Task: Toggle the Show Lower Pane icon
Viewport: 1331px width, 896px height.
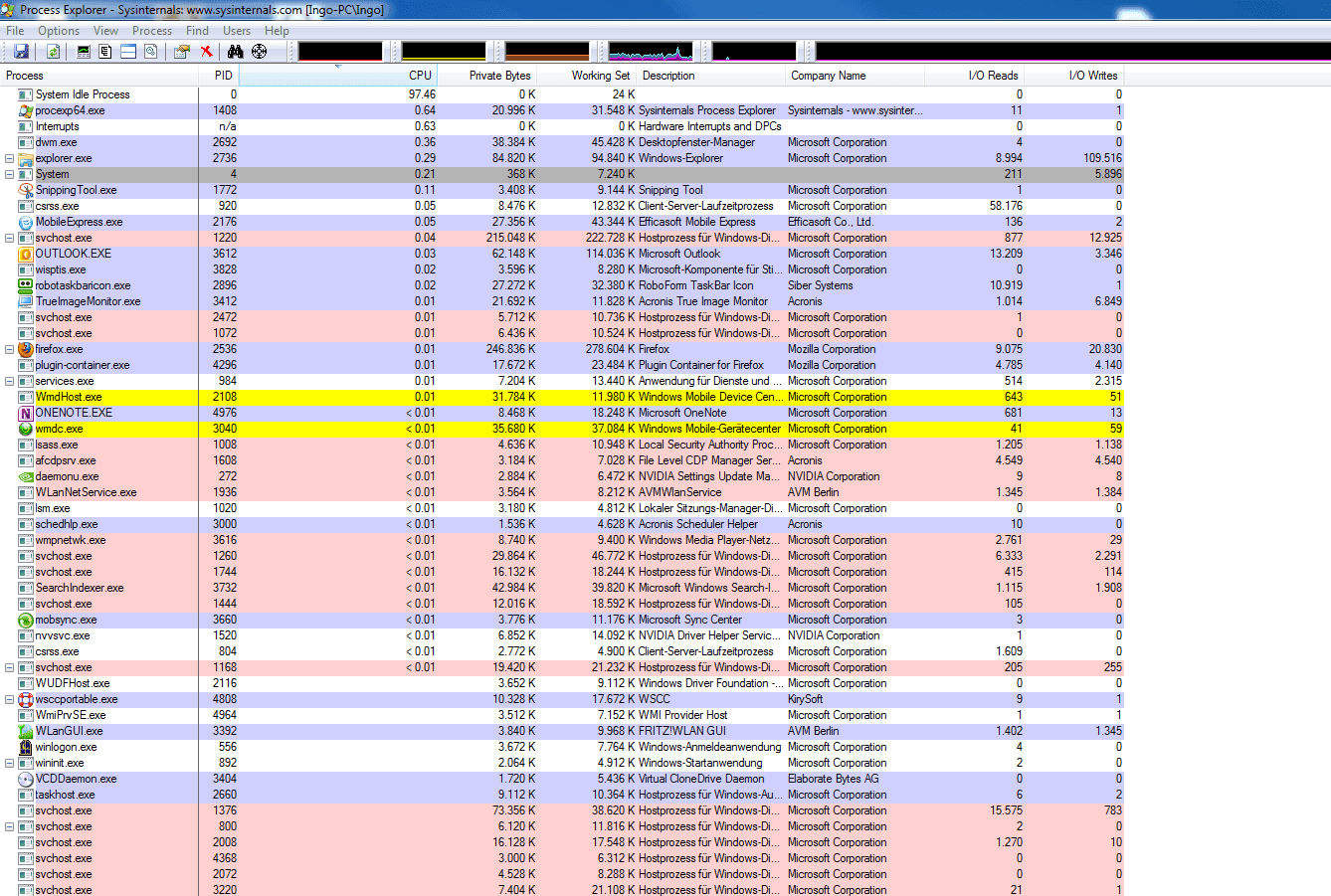Action: point(128,52)
